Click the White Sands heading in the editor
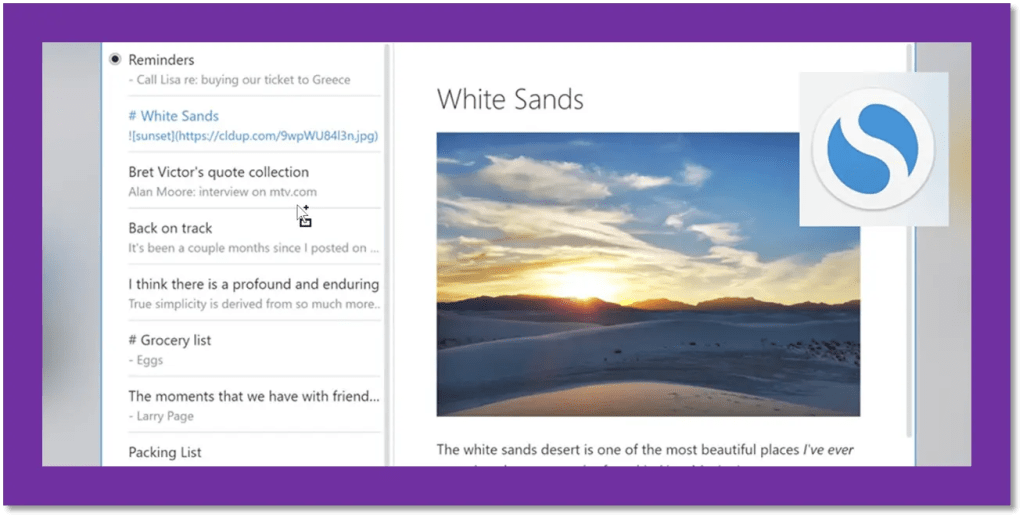Viewport: 1023px width, 518px height. pos(510,99)
